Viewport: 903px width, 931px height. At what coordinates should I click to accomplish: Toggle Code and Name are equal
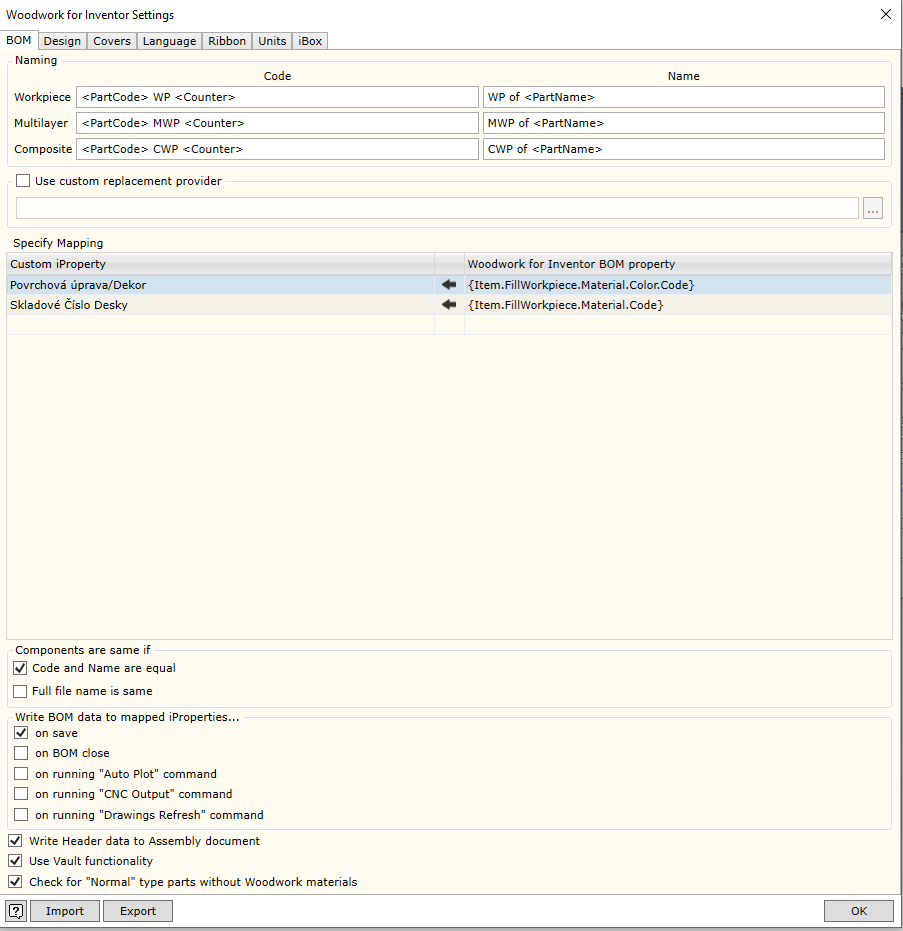pos(20,668)
